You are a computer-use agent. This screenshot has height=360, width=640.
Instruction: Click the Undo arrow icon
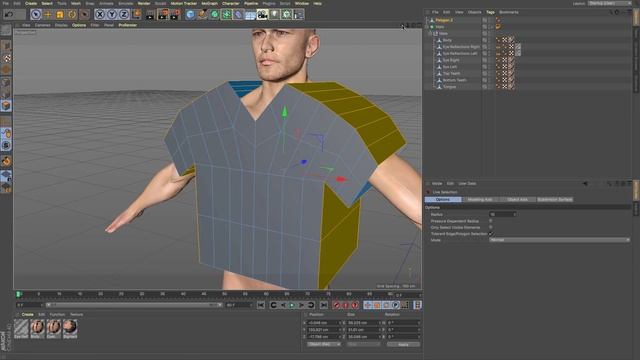(x=8, y=15)
